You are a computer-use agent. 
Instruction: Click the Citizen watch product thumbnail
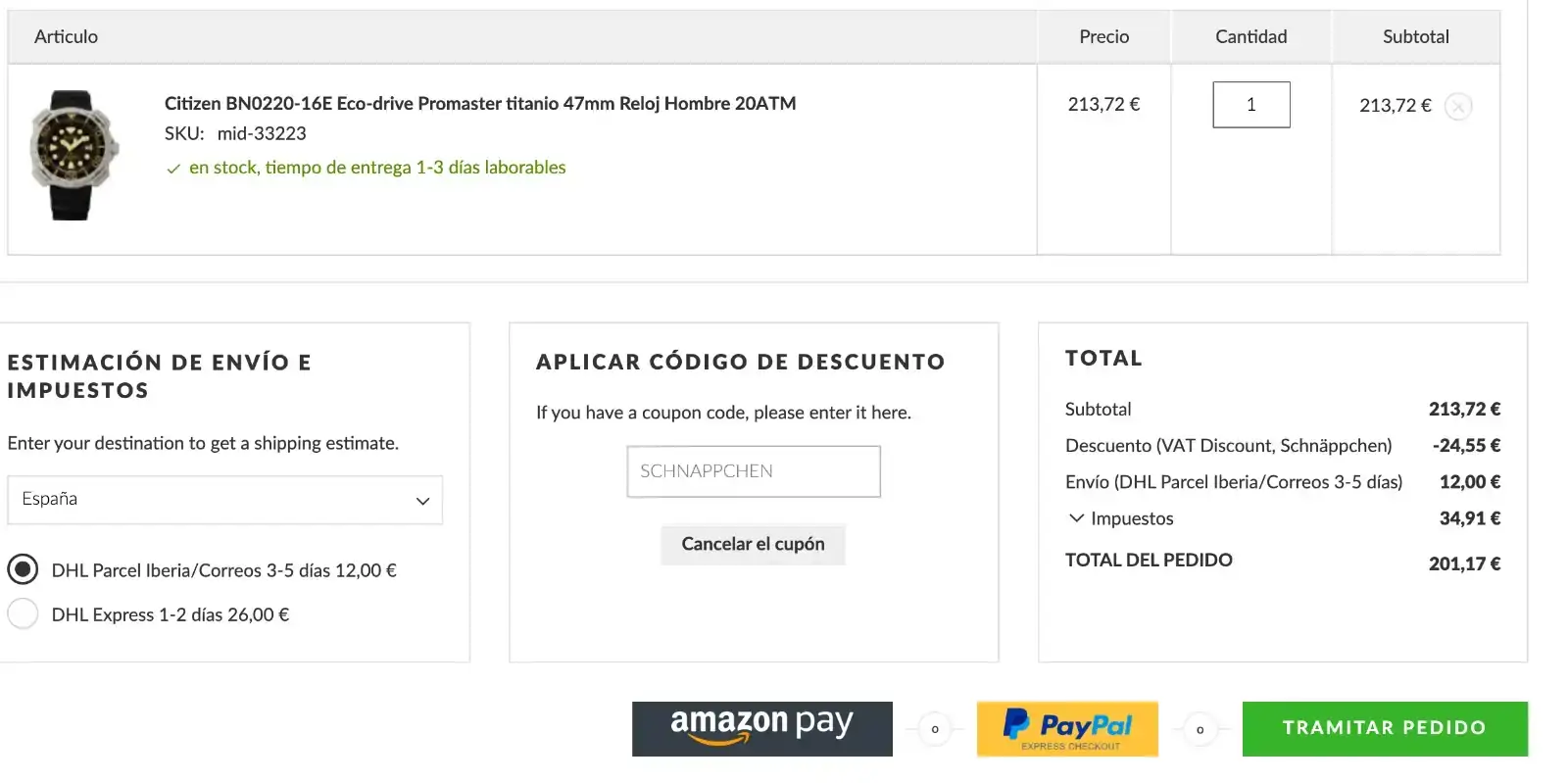(73, 155)
